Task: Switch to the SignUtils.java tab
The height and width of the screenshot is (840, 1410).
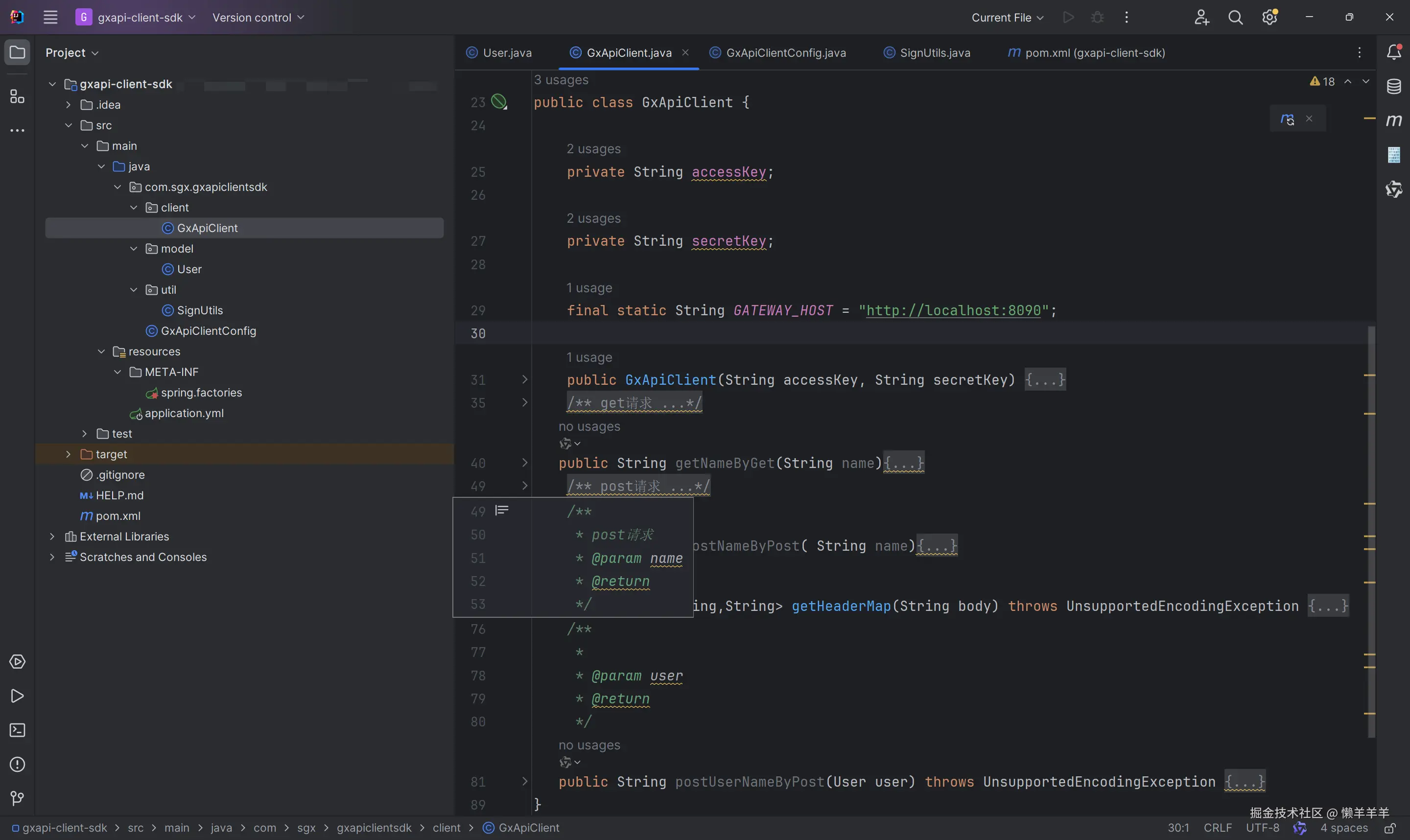Action: click(x=927, y=53)
